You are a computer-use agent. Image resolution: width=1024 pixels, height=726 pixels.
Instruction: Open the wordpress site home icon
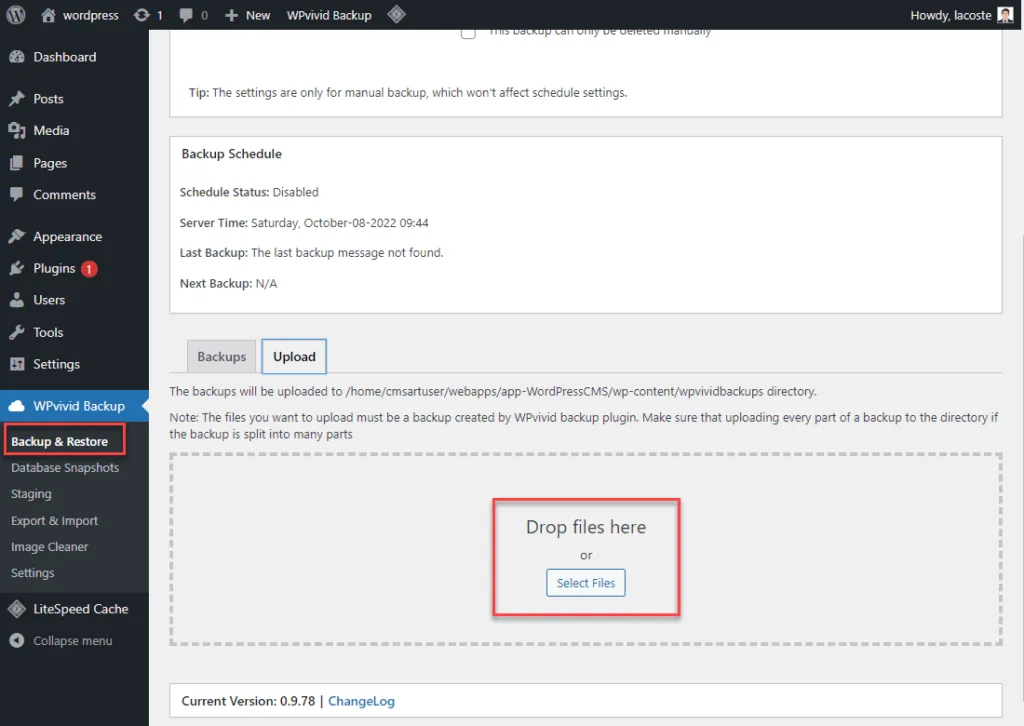(x=48, y=14)
